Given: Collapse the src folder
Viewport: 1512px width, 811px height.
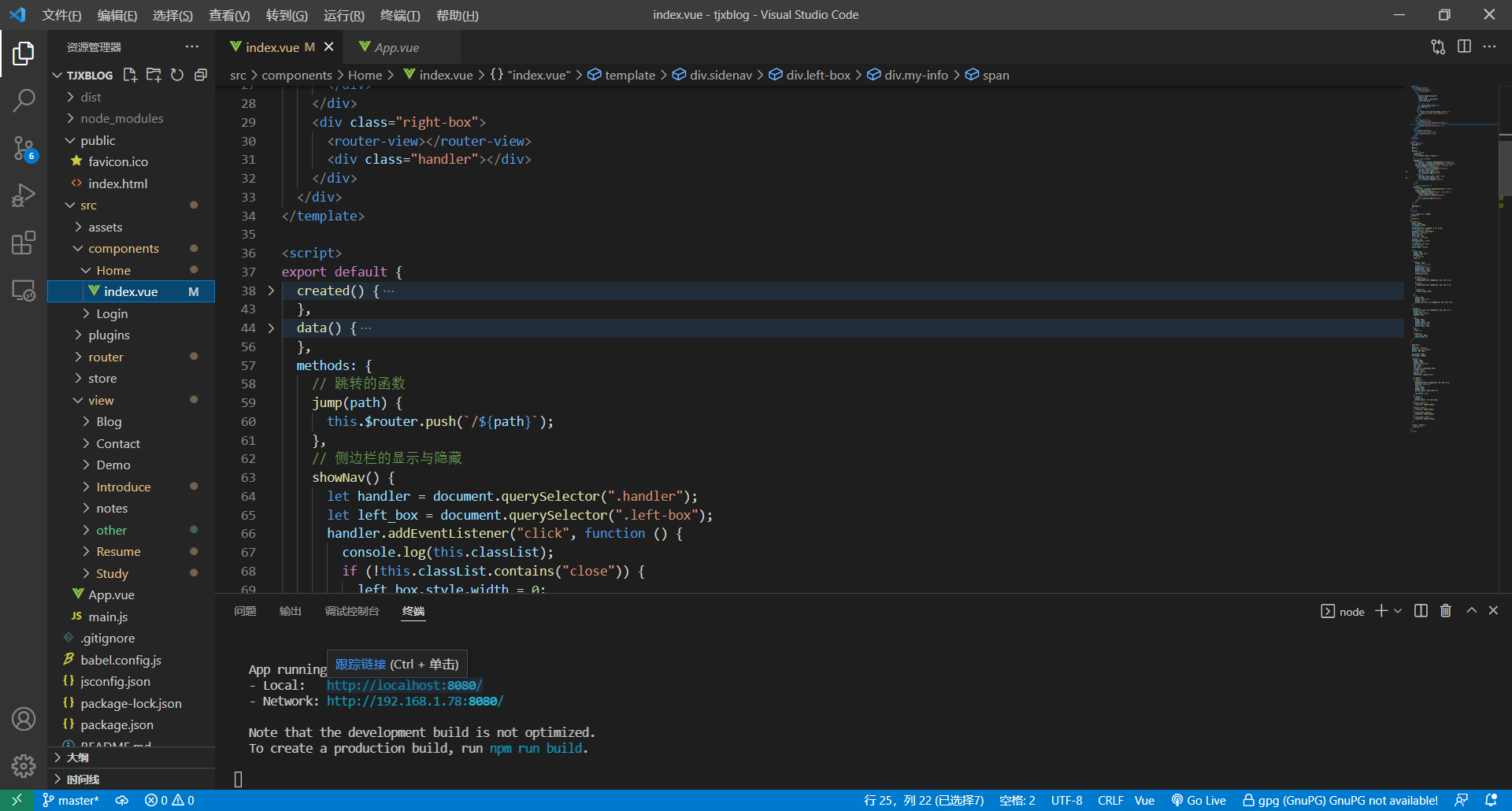Looking at the screenshot, I should (131, 205).
